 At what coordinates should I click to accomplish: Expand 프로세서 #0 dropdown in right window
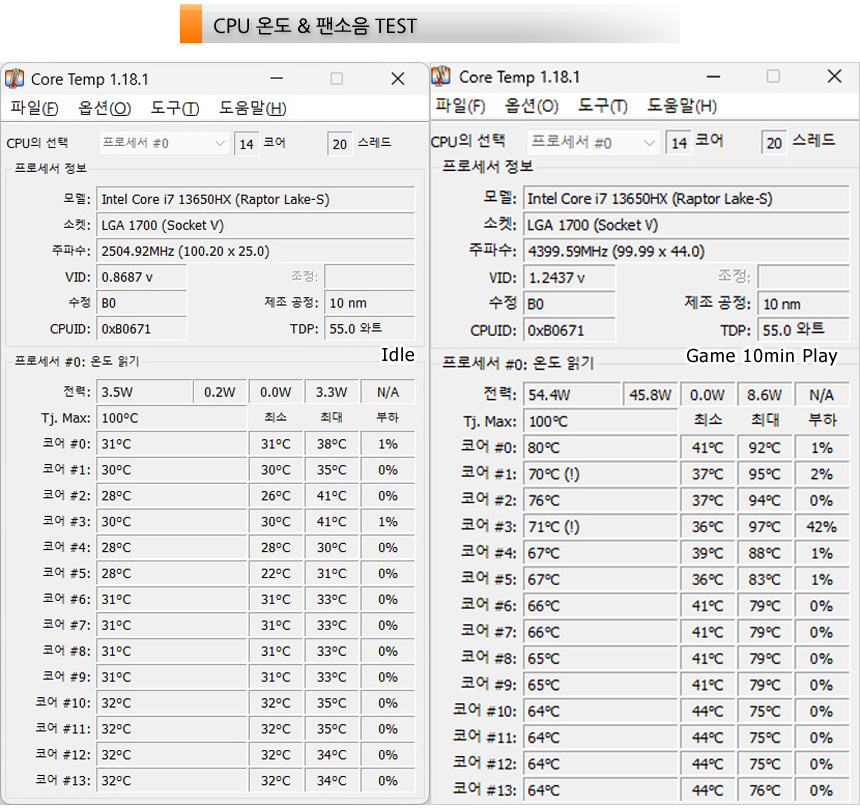593,143
